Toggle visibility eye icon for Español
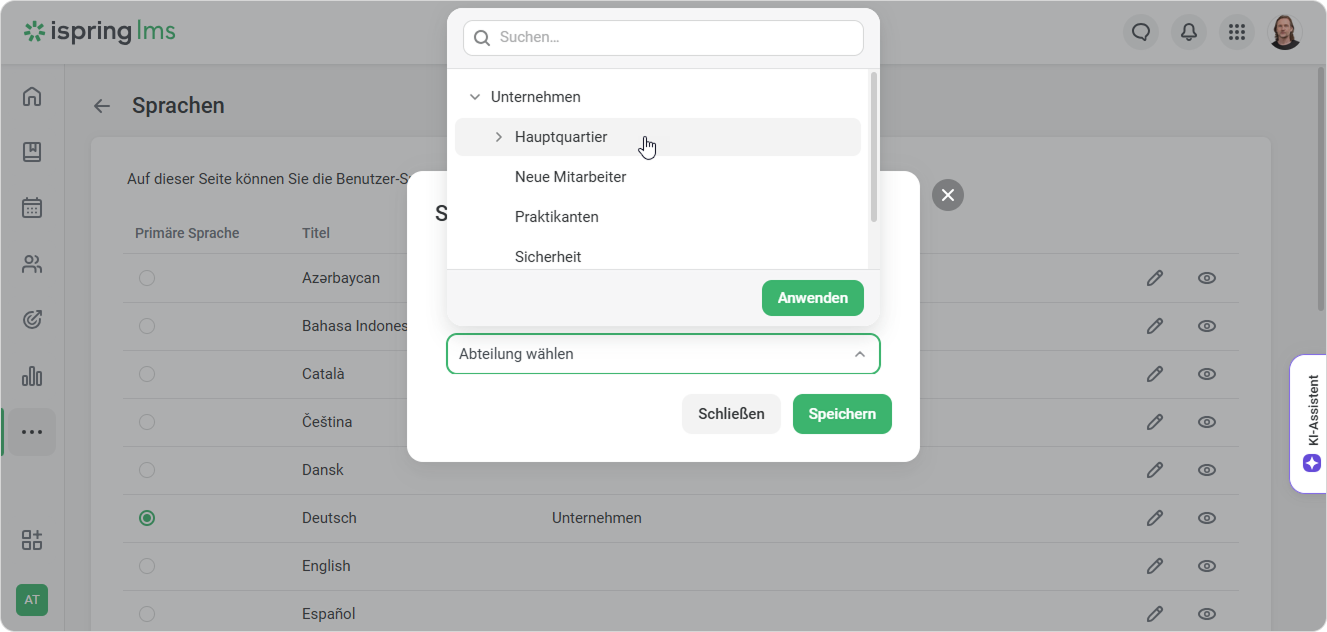 tap(1206, 614)
